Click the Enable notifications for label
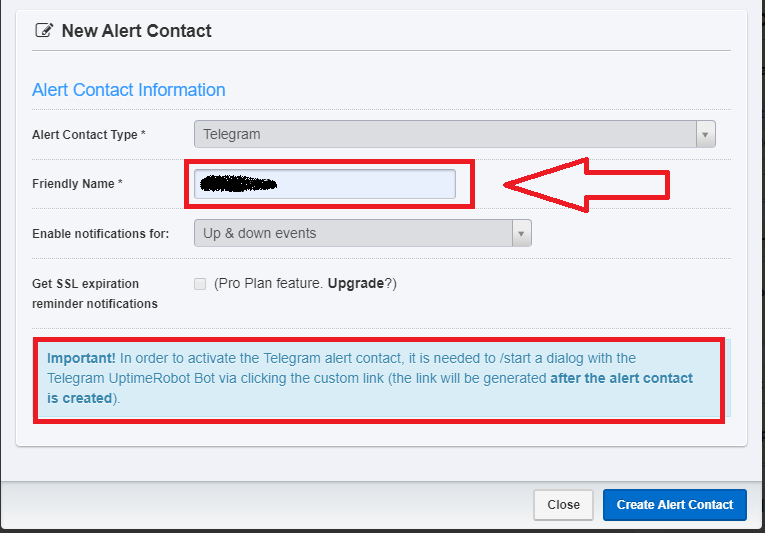 coord(100,234)
